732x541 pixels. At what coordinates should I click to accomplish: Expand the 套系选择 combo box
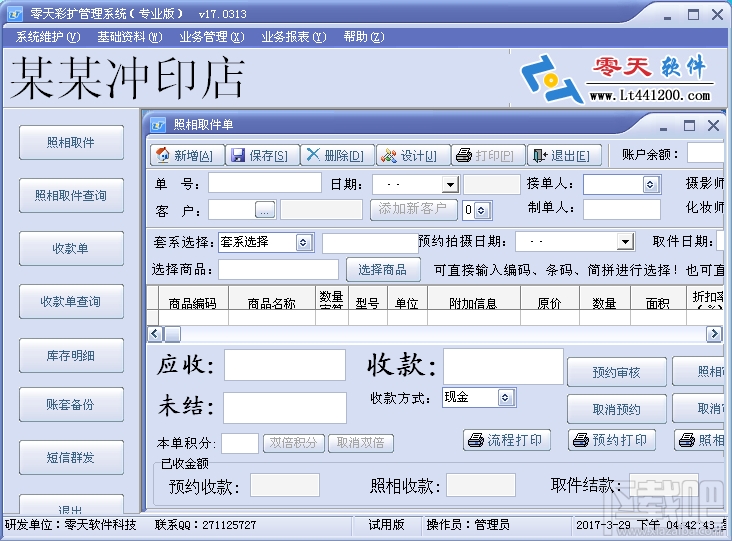[303, 242]
